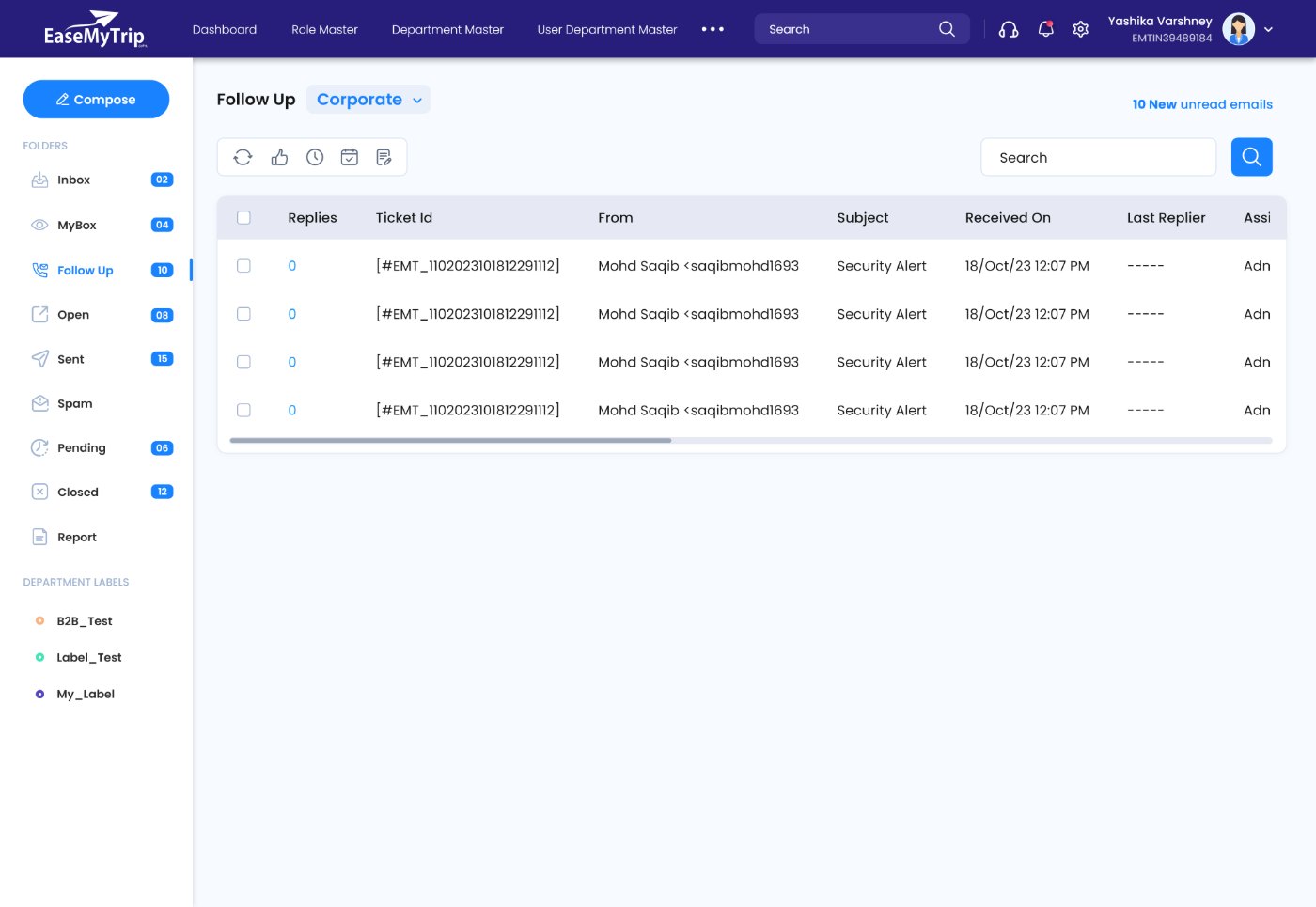Click the note edit icon in toolbar

coord(384,157)
